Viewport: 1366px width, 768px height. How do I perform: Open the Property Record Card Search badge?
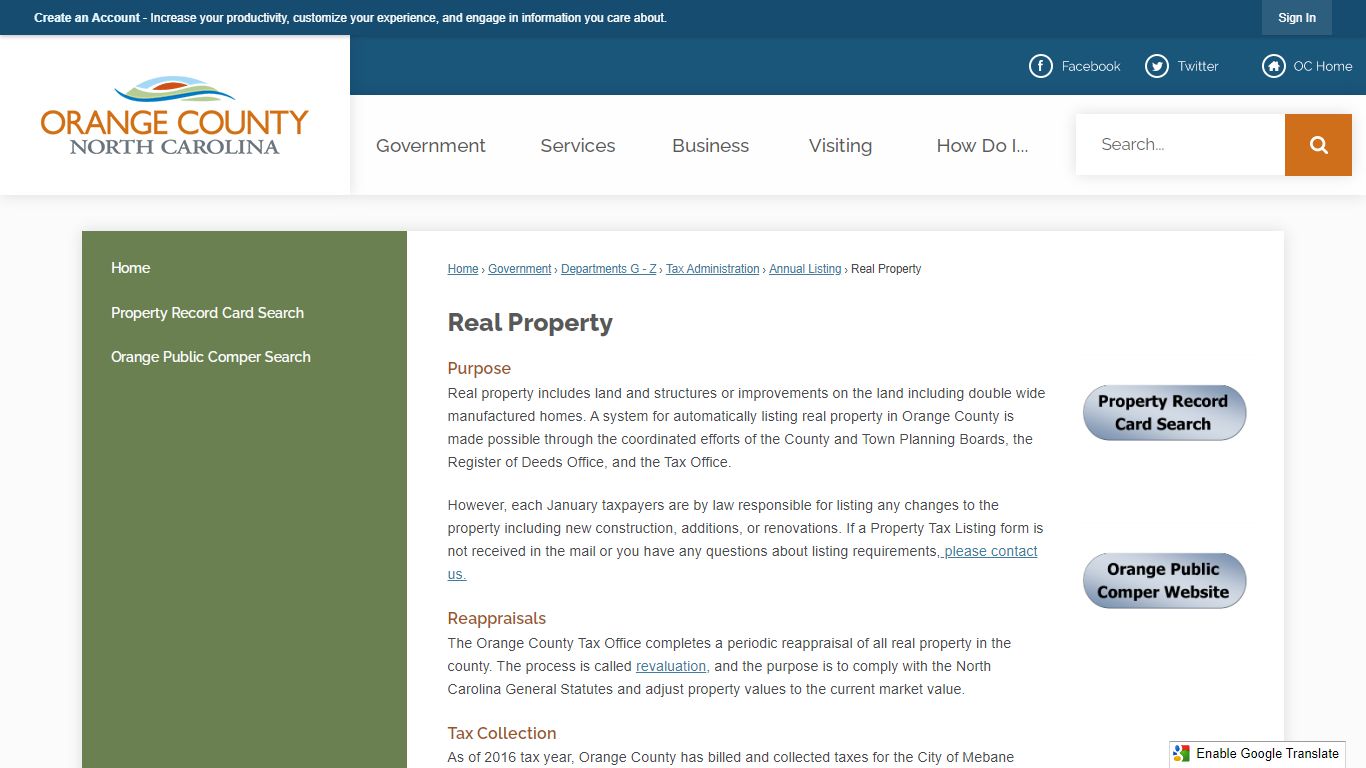[x=1164, y=413]
